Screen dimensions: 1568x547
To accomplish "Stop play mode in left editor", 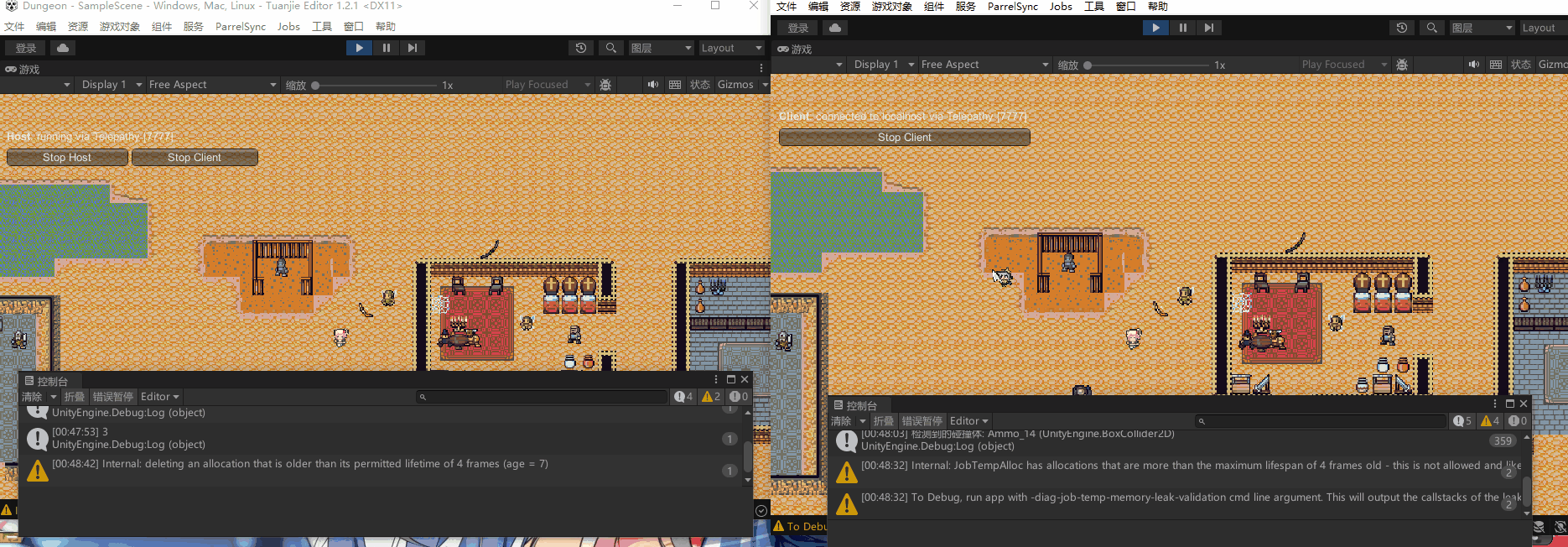I will coord(359,48).
